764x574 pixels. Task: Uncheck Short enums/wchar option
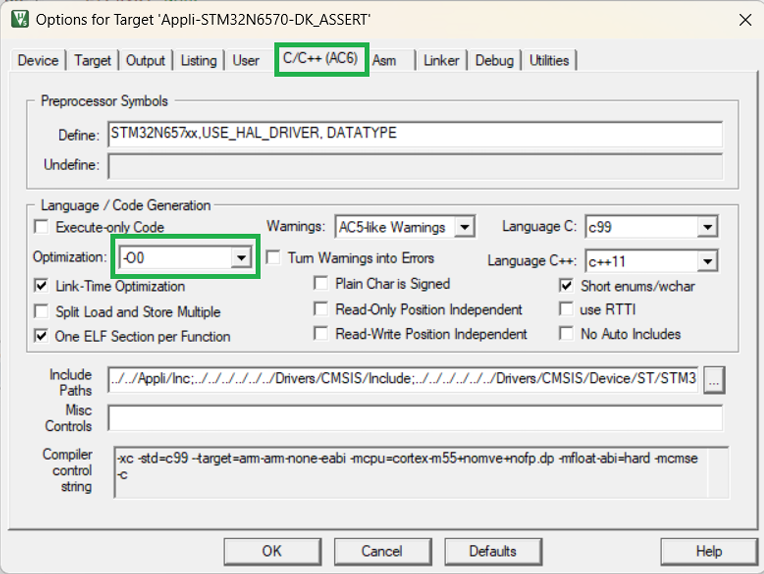point(566,286)
